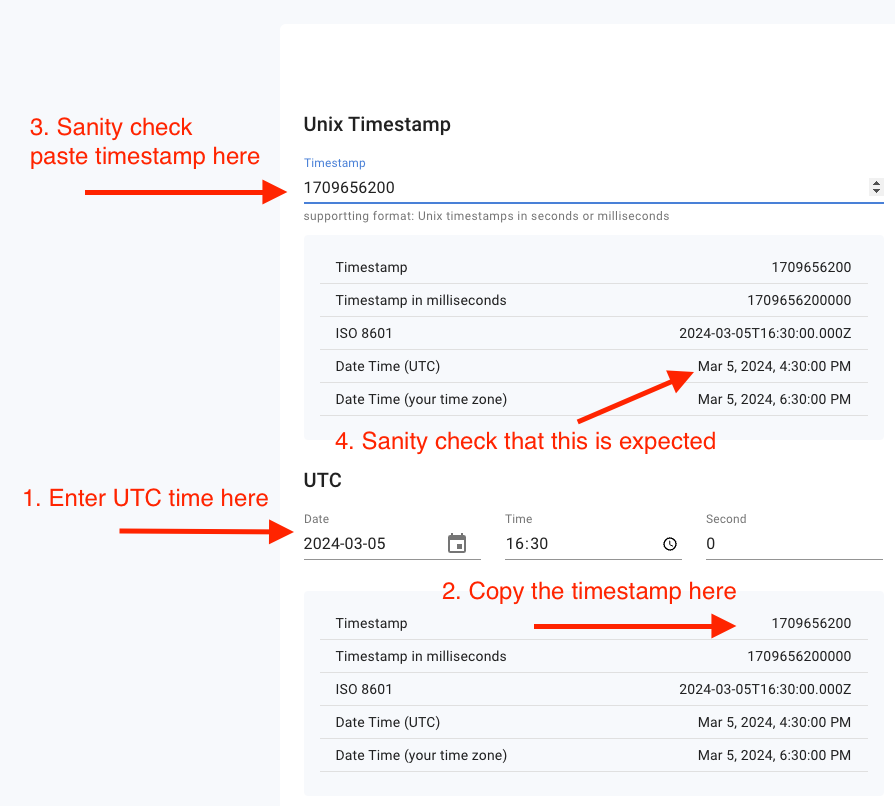Click Date Time (UTC) value in UTC results
Viewport: 895px width, 806px height.
click(x=774, y=722)
